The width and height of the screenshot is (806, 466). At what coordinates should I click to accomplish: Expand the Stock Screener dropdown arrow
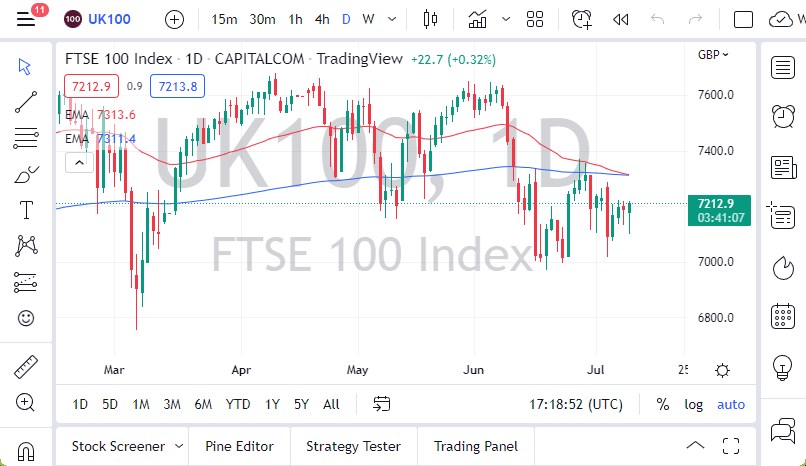(x=179, y=446)
